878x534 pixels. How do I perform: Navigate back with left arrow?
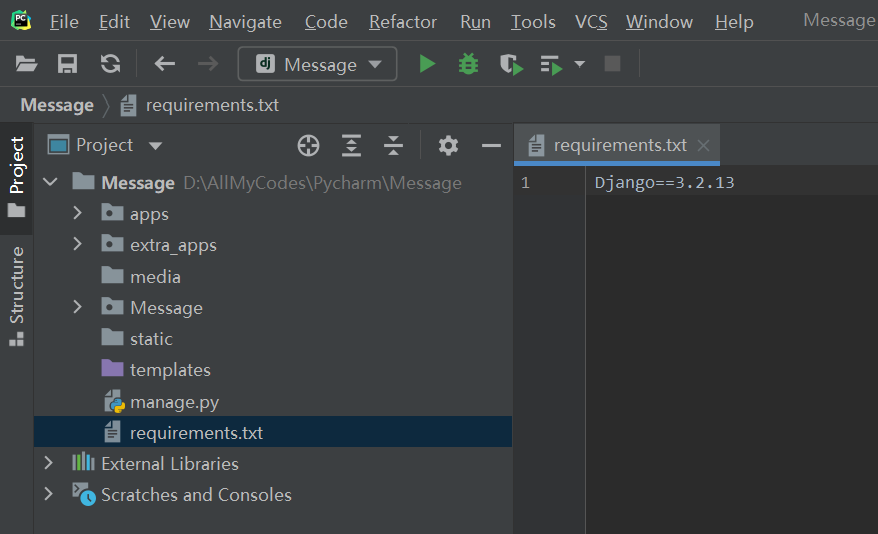(x=165, y=64)
